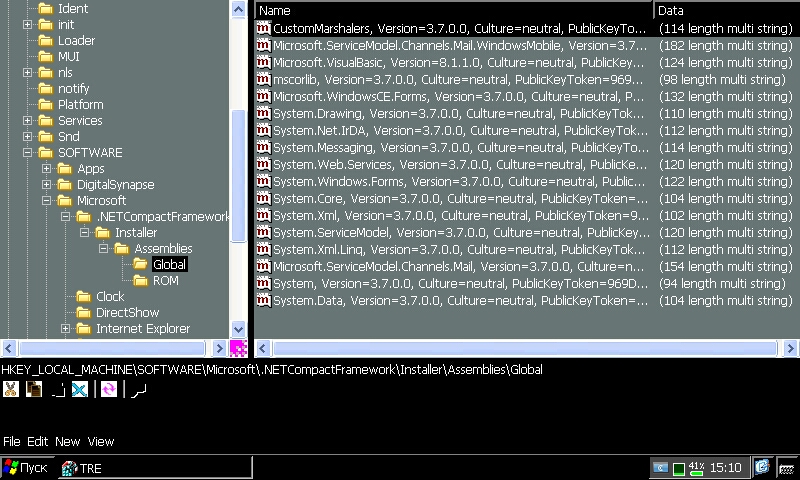
Task: Click the purple Refresh arrows icon
Action: (x=109, y=390)
